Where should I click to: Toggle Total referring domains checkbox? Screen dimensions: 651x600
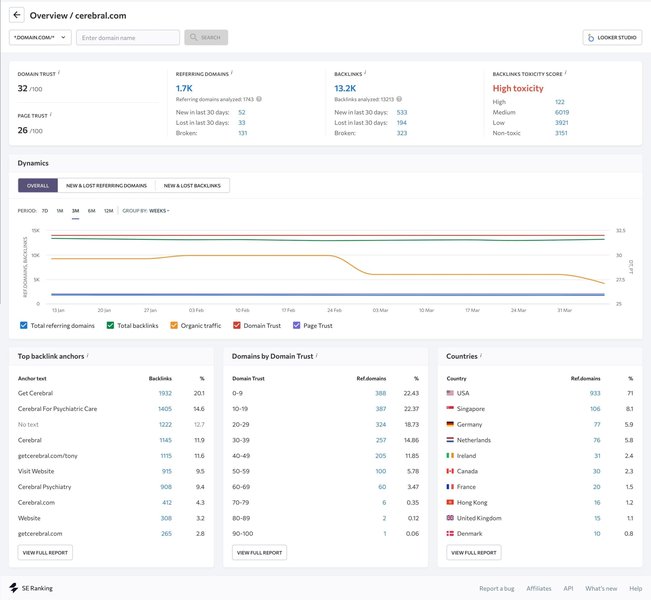[x=24, y=325]
